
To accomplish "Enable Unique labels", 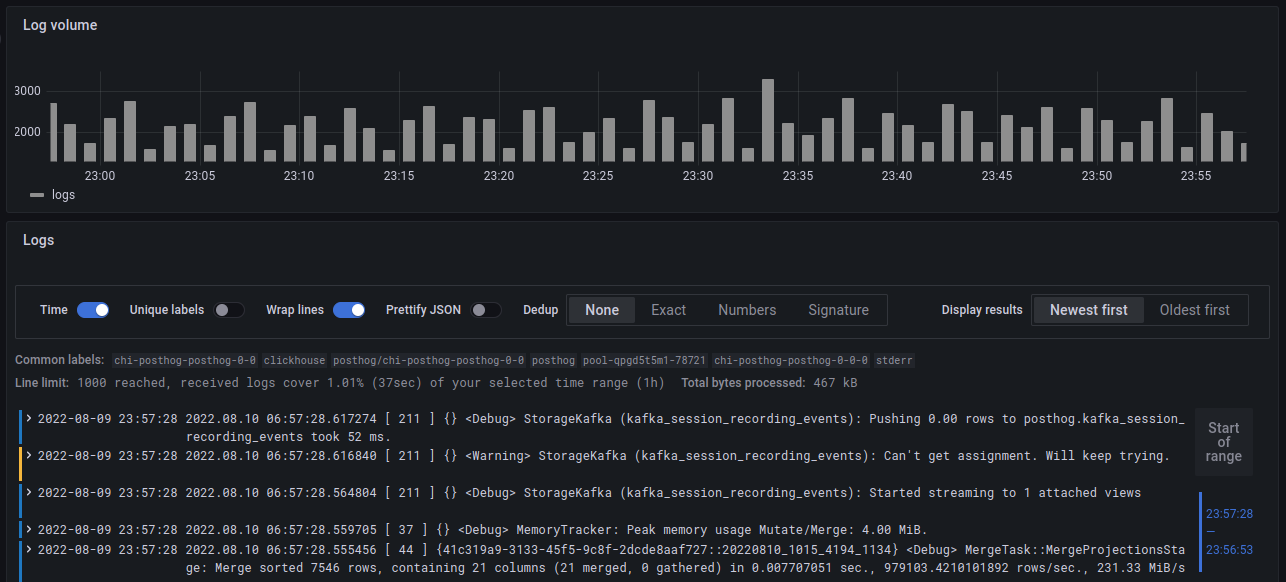I will pyautogui.click(x=229, y=310).
